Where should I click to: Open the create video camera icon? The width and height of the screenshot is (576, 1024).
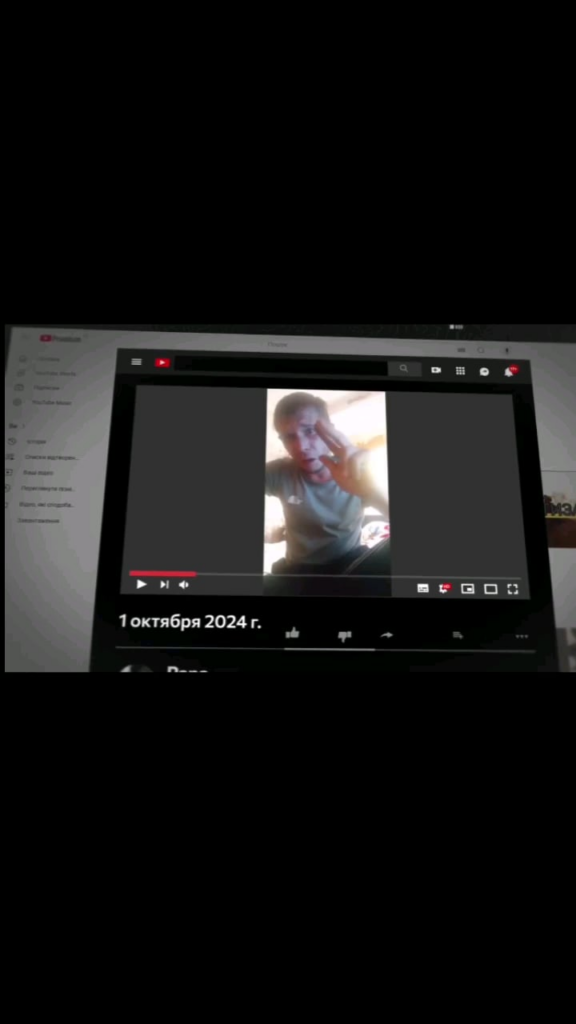point(436,370)
